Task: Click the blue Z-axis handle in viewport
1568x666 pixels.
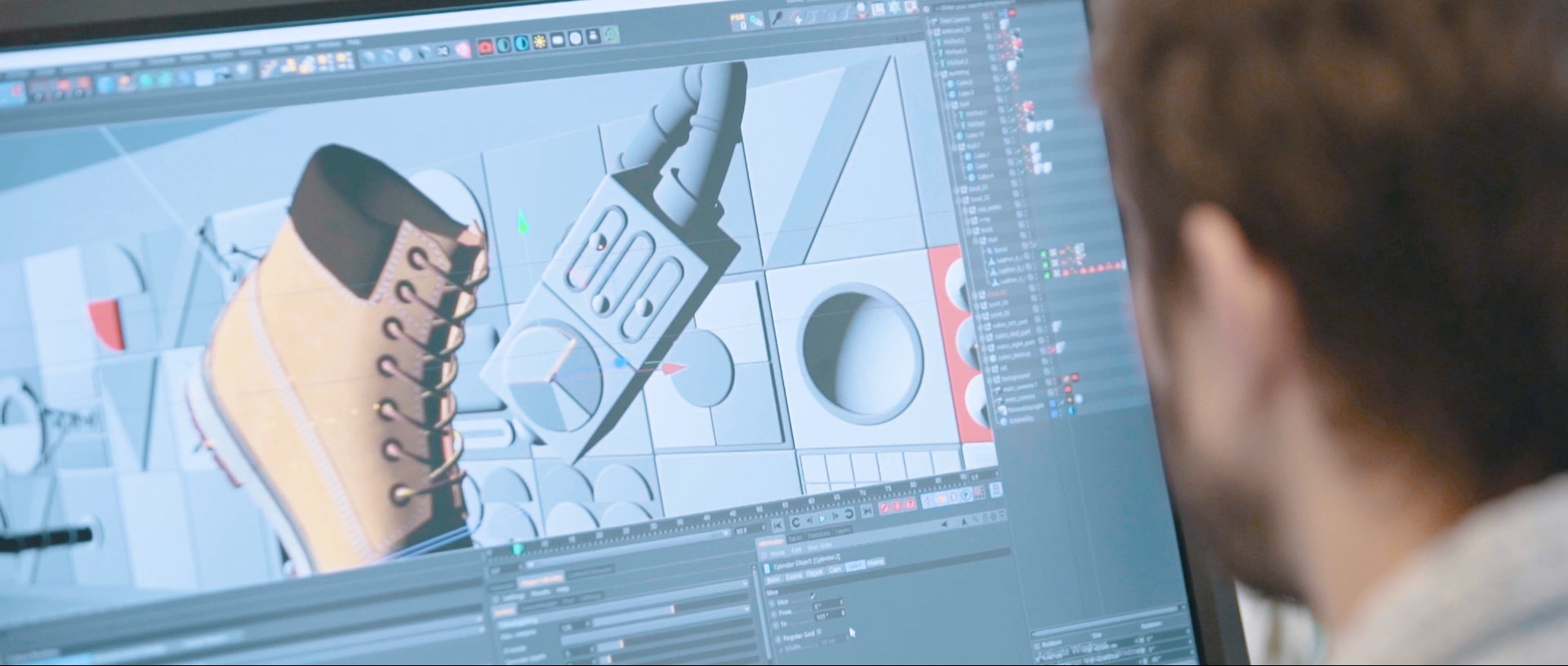Action: click(x=621, y=362)
